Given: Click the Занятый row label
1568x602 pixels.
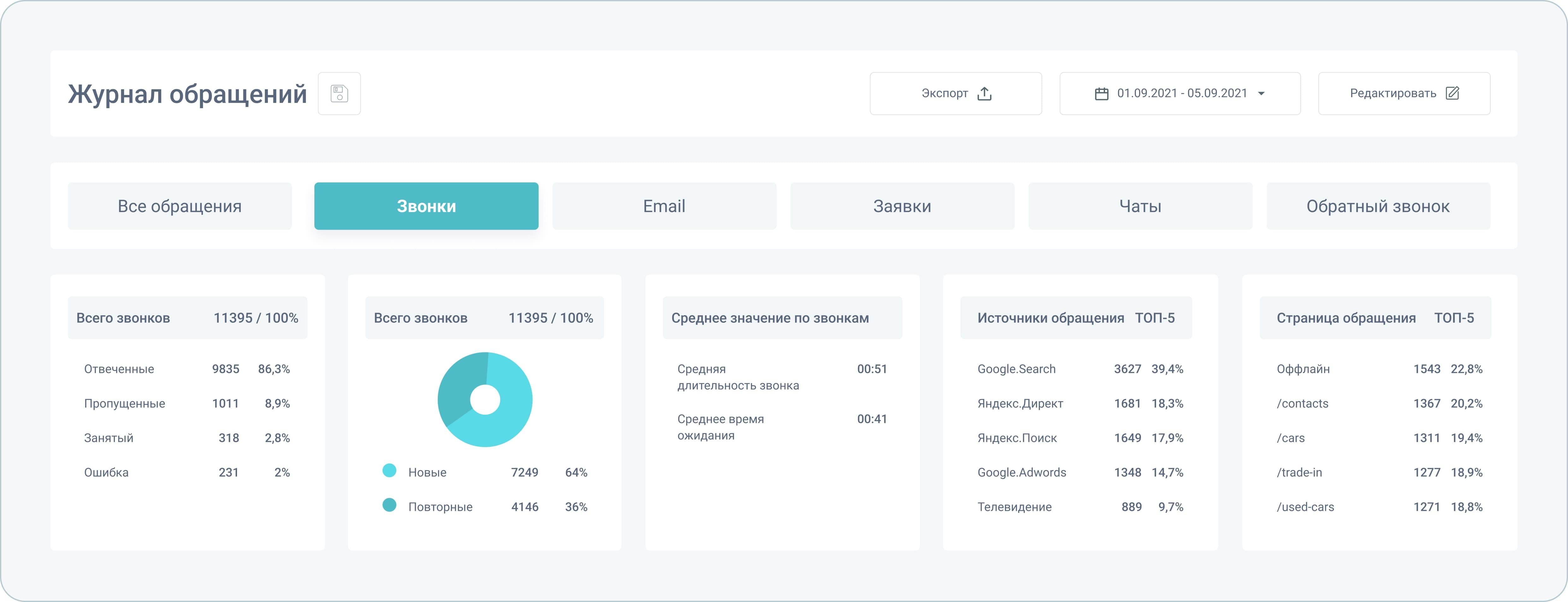Looking at the screenshot, I should (108, 438).
